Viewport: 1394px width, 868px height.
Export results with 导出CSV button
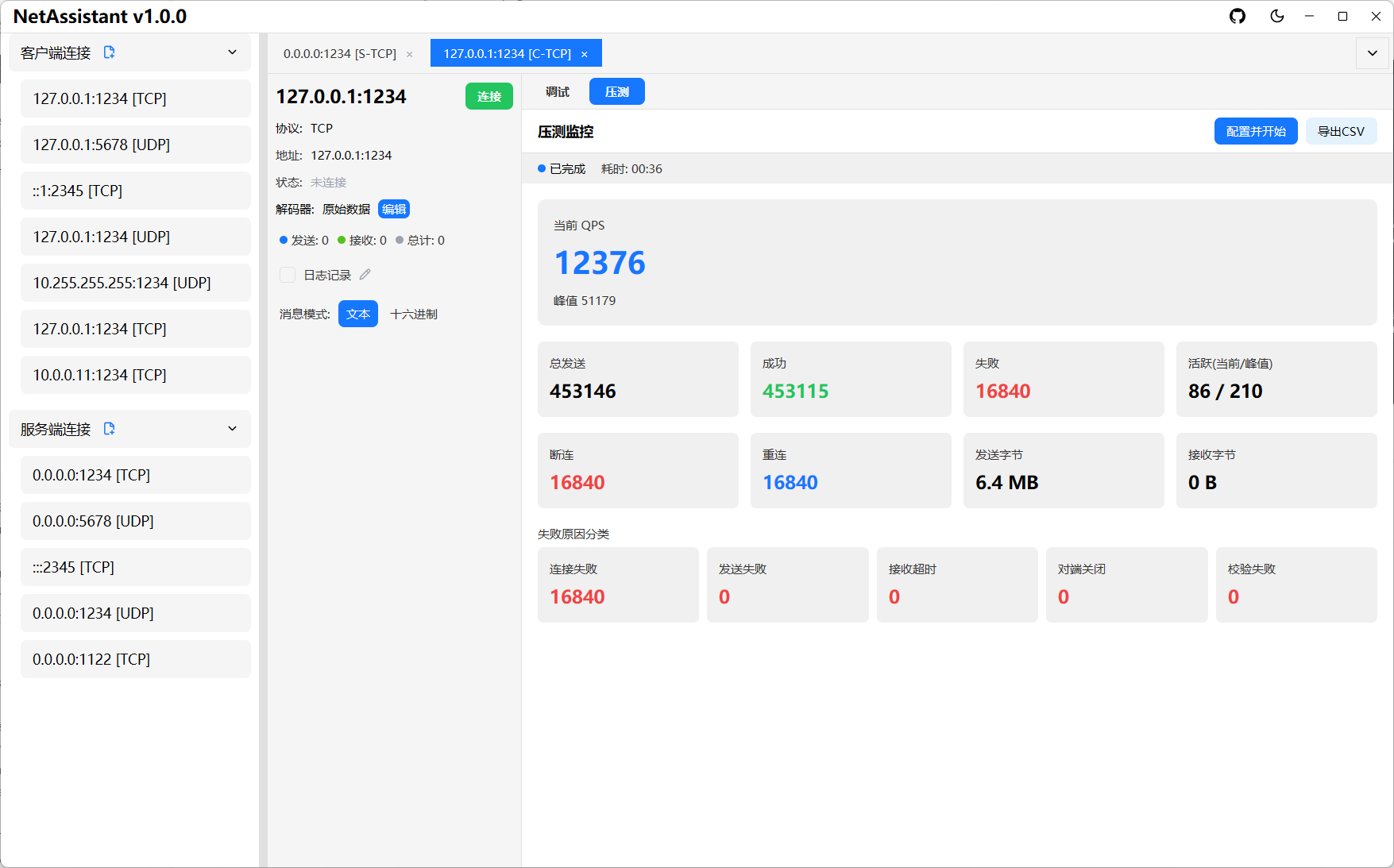[1342, 131]
